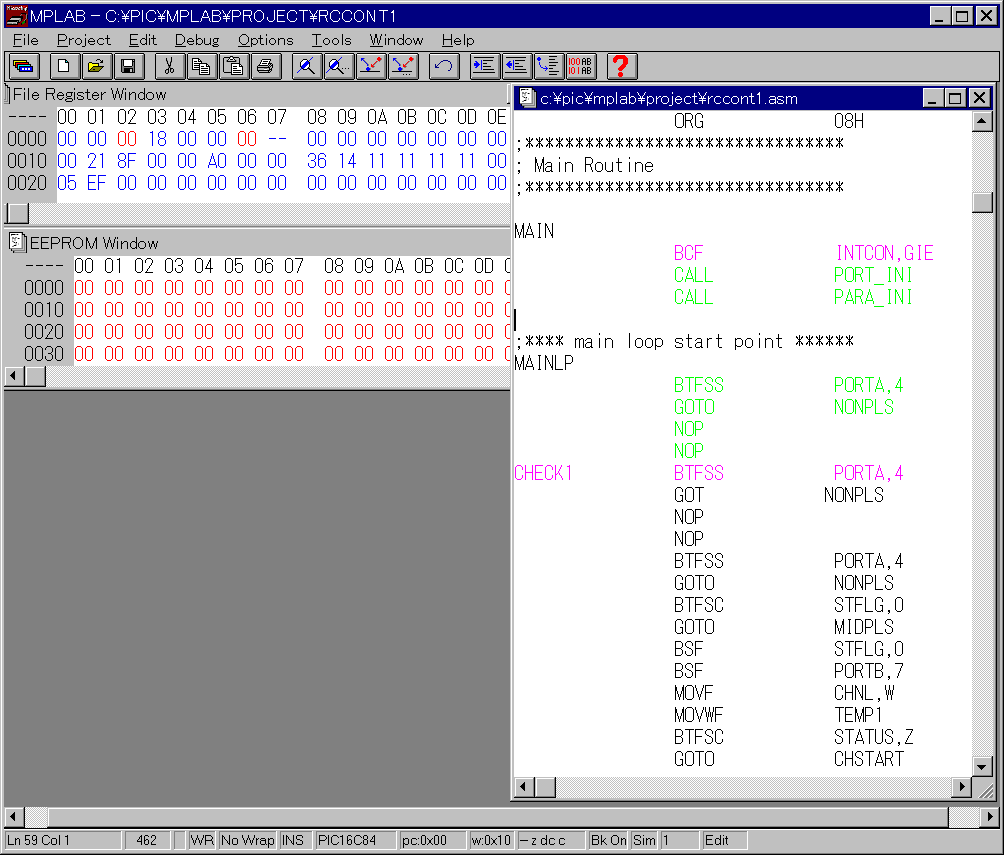Screen dimensions: 1004x855
Task: Save the file with floppy icon
Action: [128, 66]
